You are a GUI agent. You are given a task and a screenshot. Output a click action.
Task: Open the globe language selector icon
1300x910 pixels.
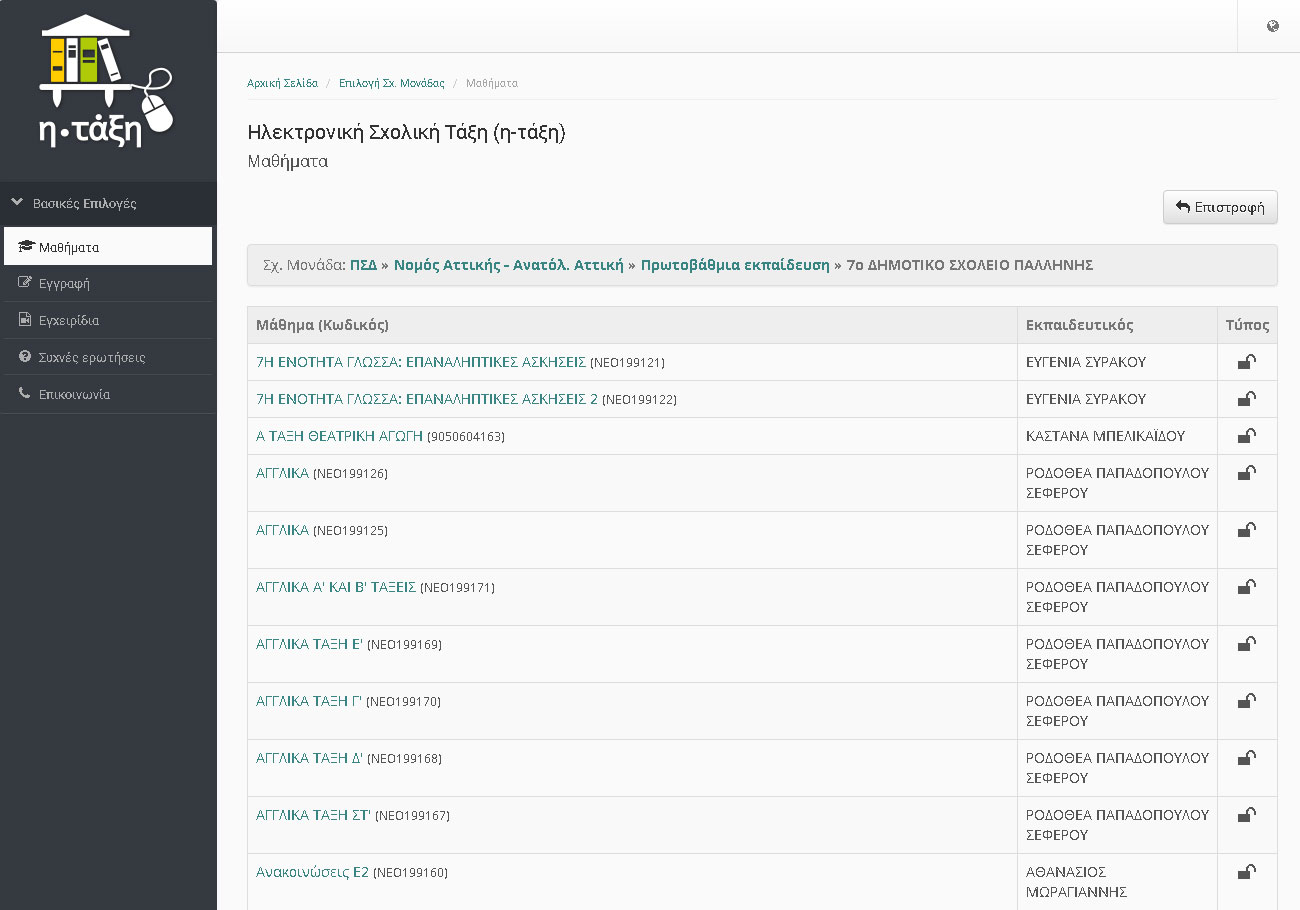1272,27
